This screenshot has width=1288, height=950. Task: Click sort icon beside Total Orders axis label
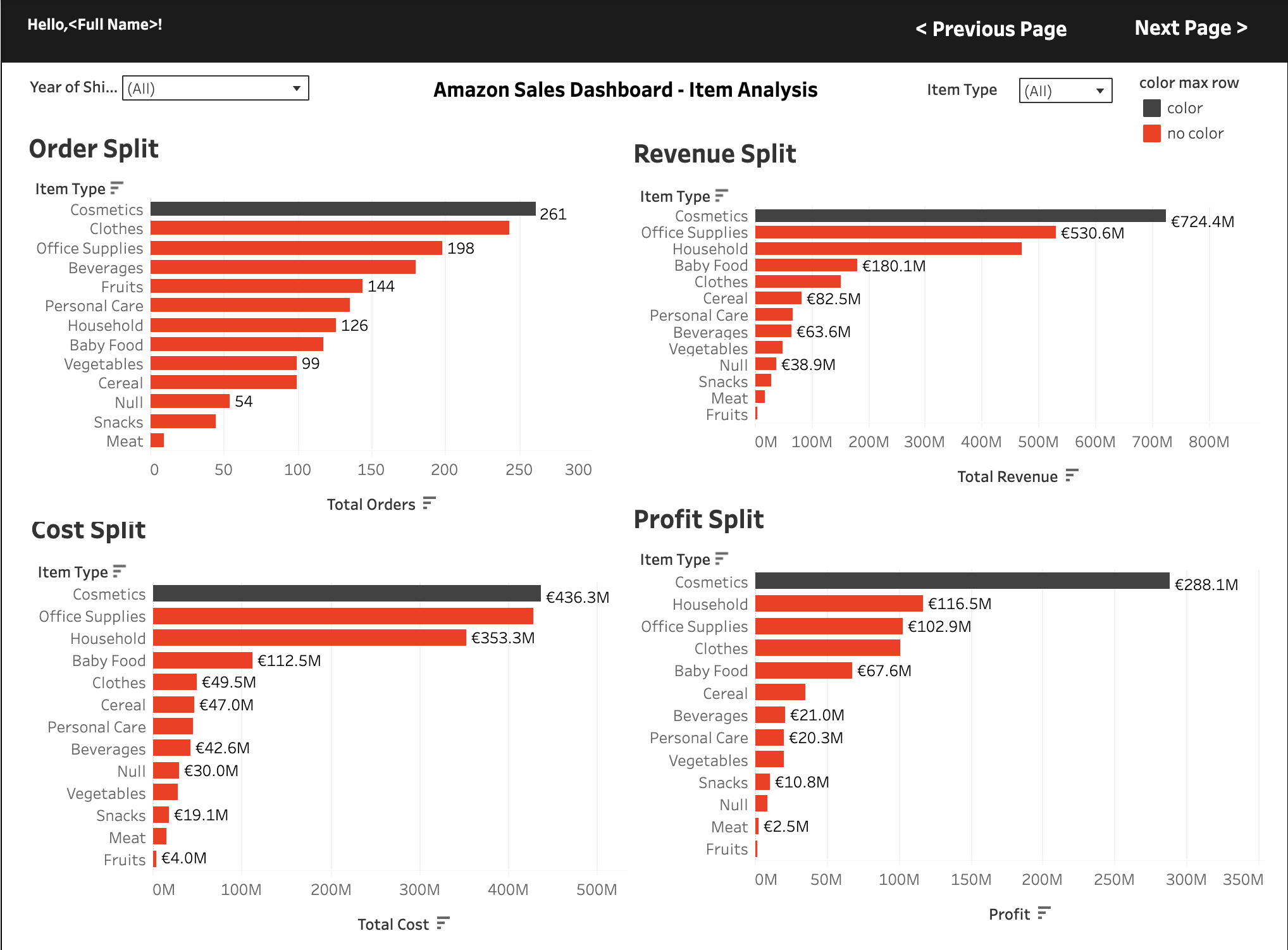(x=429, y=503)
